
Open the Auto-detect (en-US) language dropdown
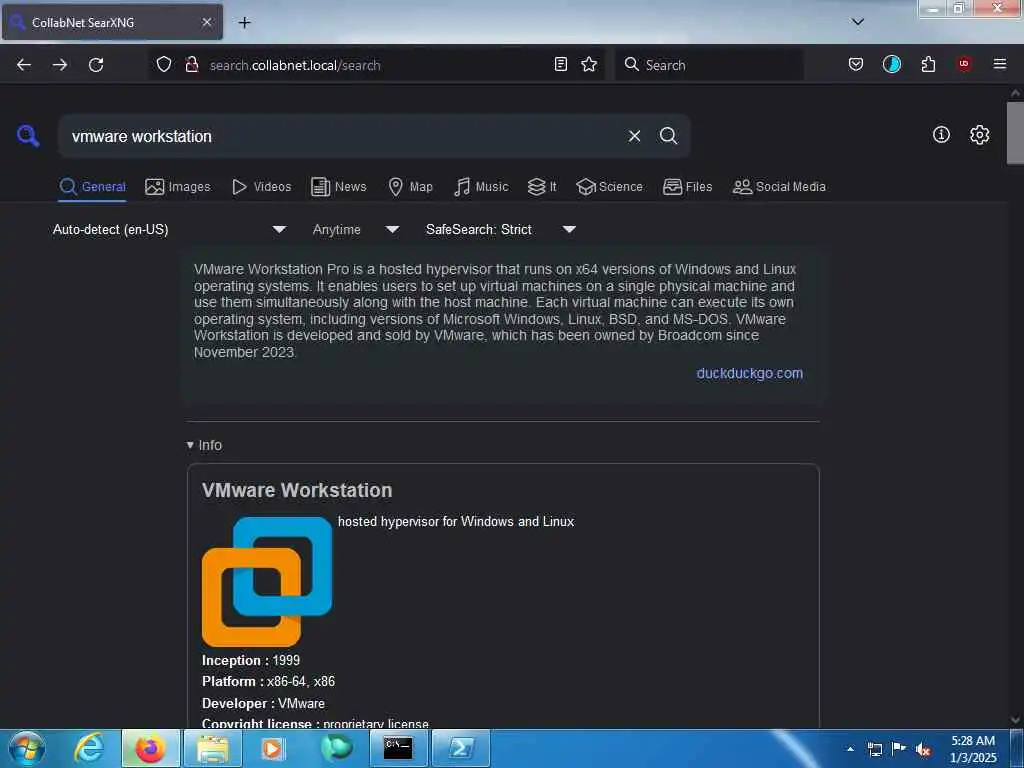(169, 229)
